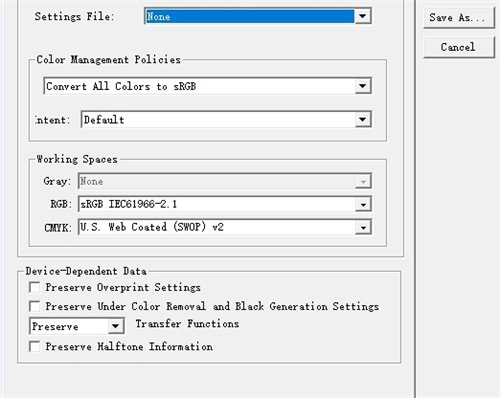Expand the color management policy arrow
The width and height of the screenshot is (500, 398).
(x=363, y=86)
